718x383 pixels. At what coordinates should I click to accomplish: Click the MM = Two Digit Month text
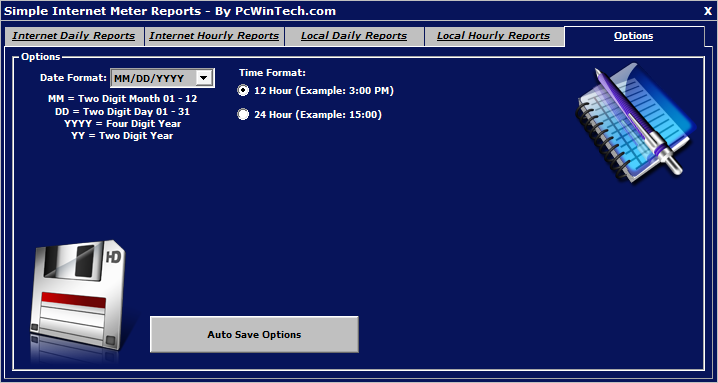point(122,99)
